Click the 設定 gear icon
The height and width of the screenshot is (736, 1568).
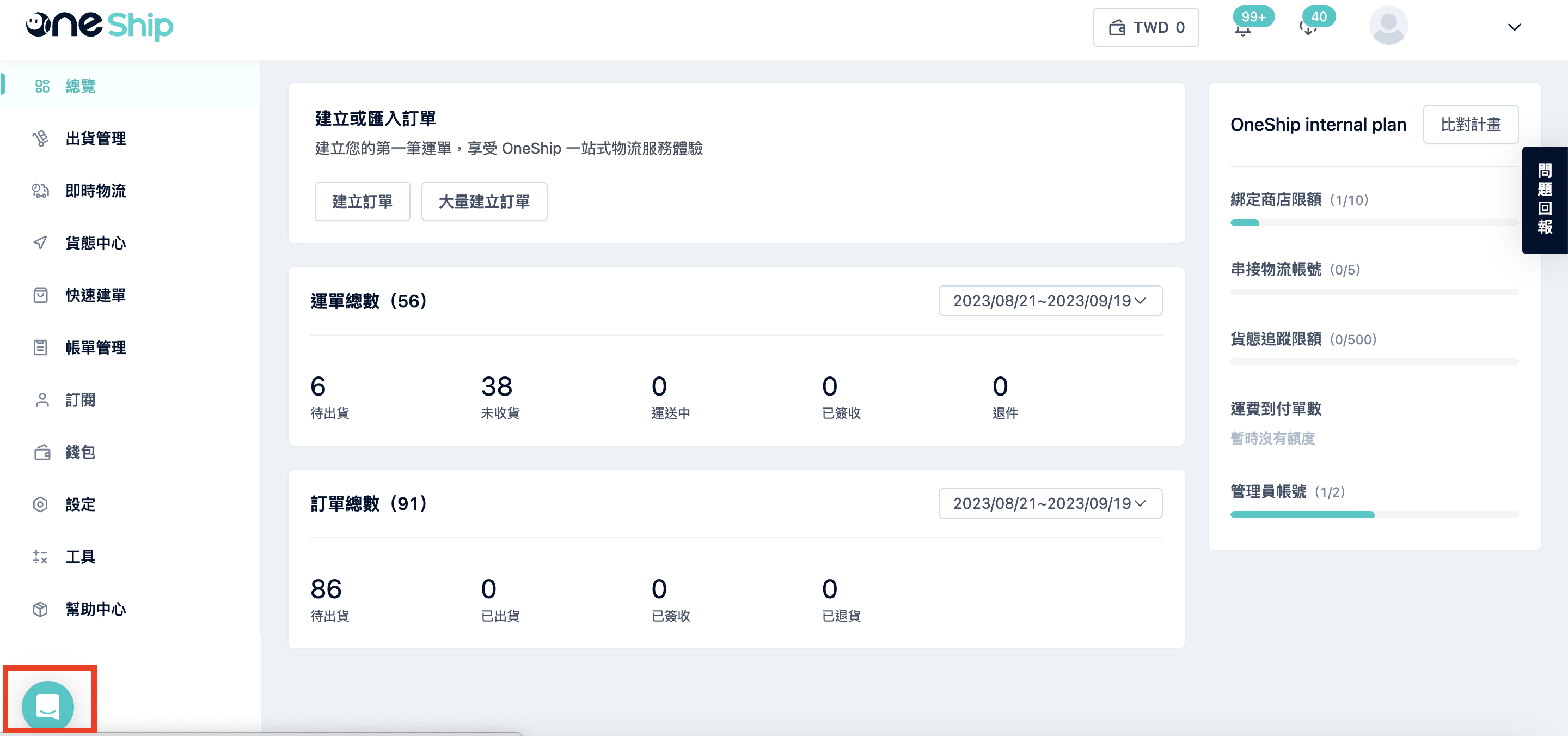[40, 504]
